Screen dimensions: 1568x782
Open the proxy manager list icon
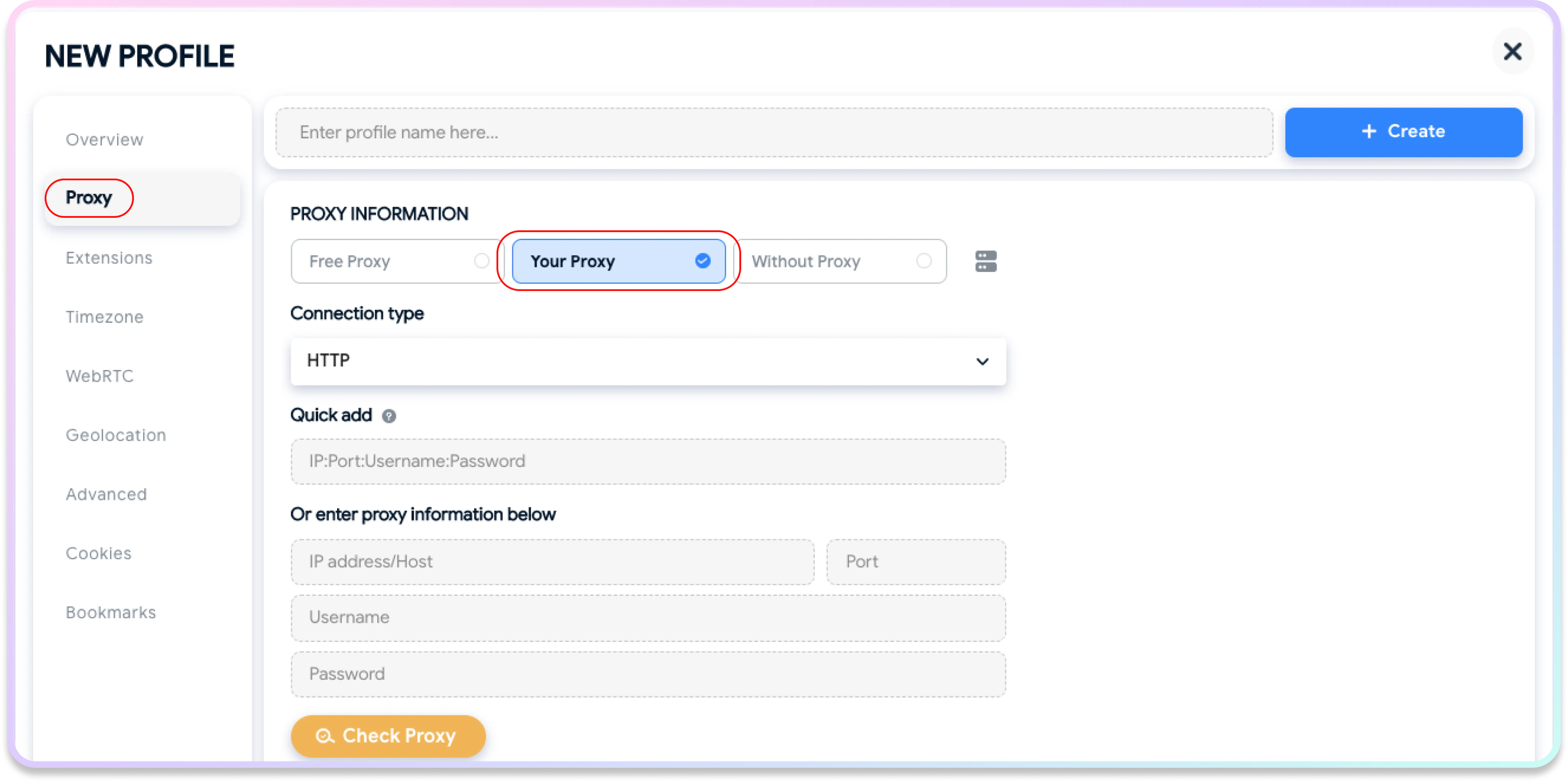(985, 261)
